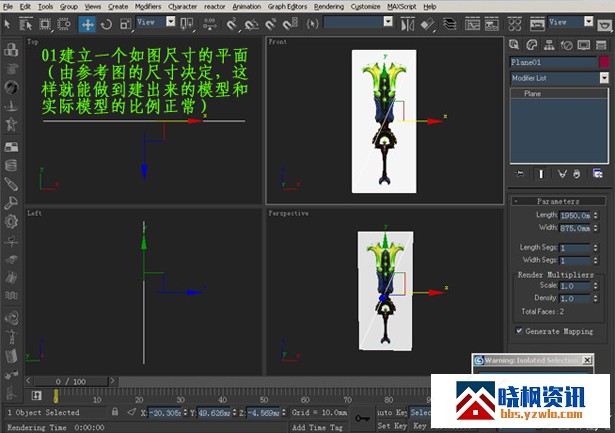Viewport: 615px width, 433px height.
Task: Select the Select Object arrow tool
Action: pos(7,24)
